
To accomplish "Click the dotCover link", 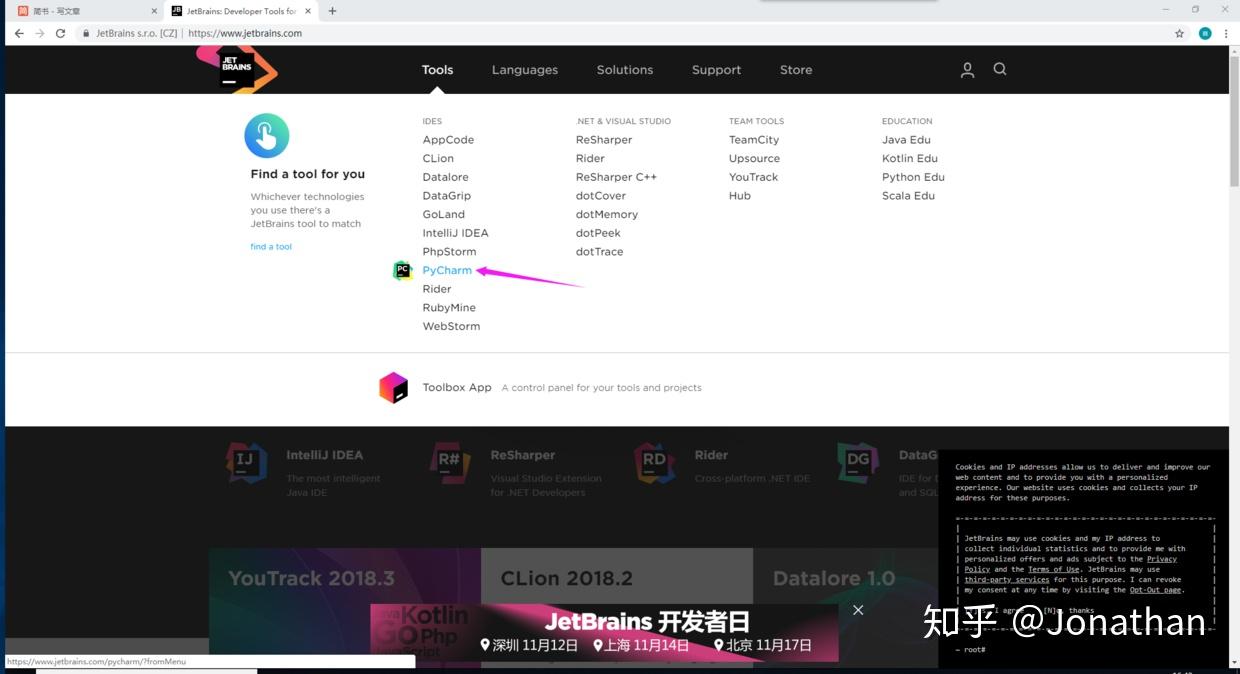I will 601,196.
